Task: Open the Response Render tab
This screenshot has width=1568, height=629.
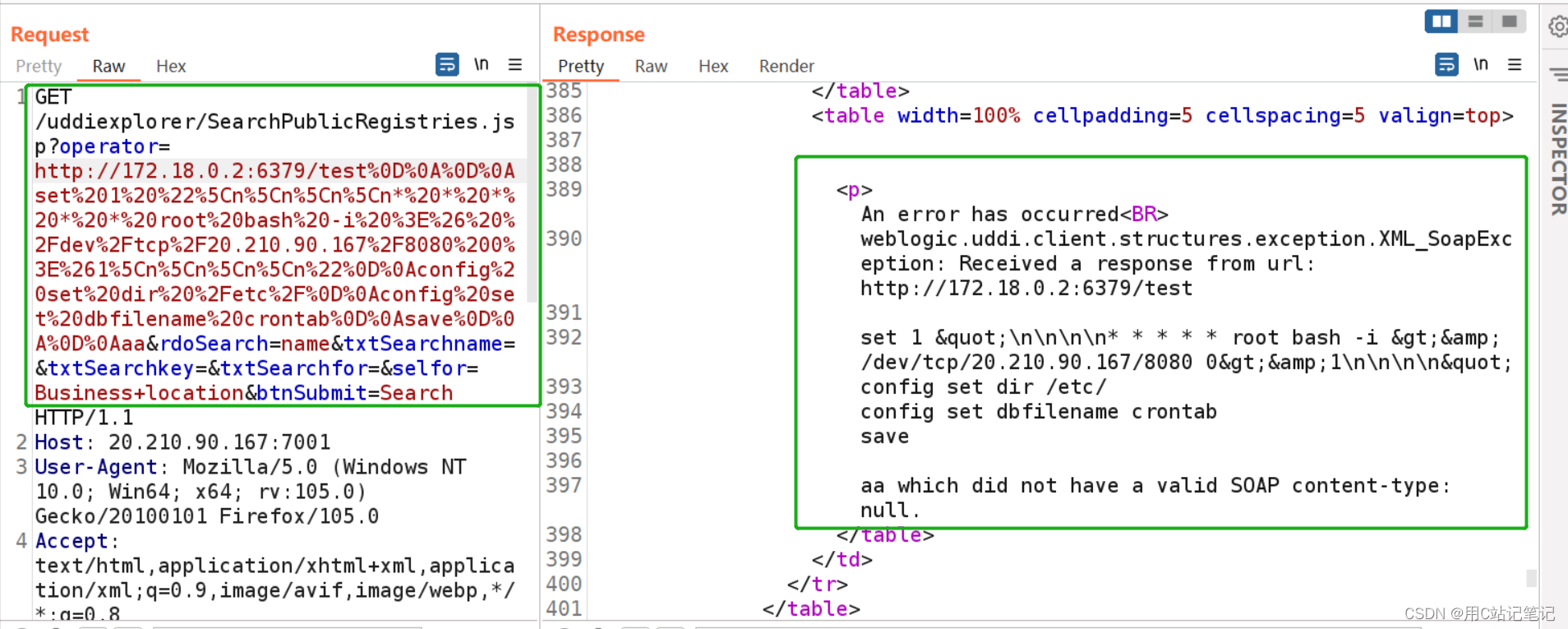Action: [786, 66]
